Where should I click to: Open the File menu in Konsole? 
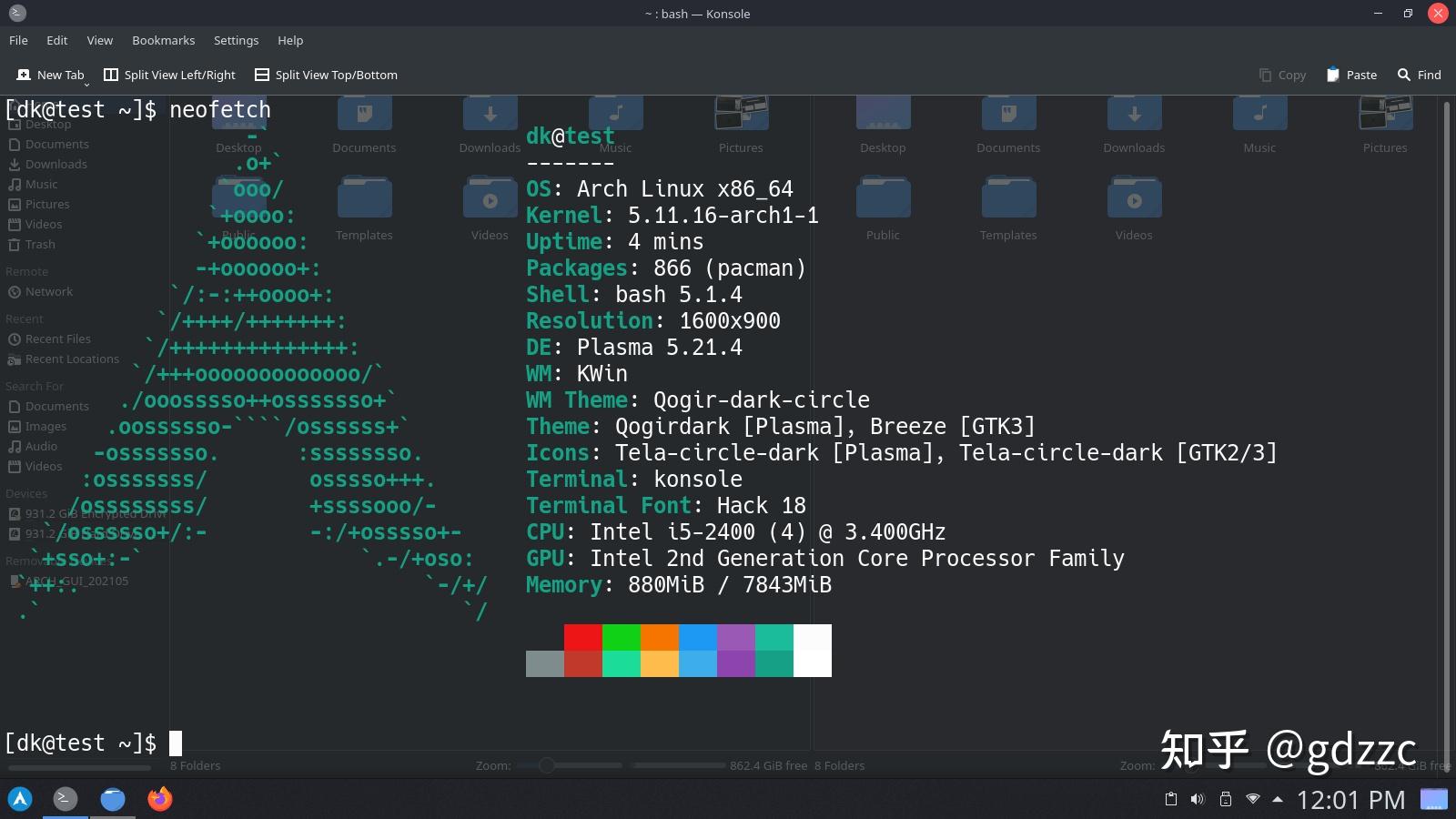tap(17, 40)
